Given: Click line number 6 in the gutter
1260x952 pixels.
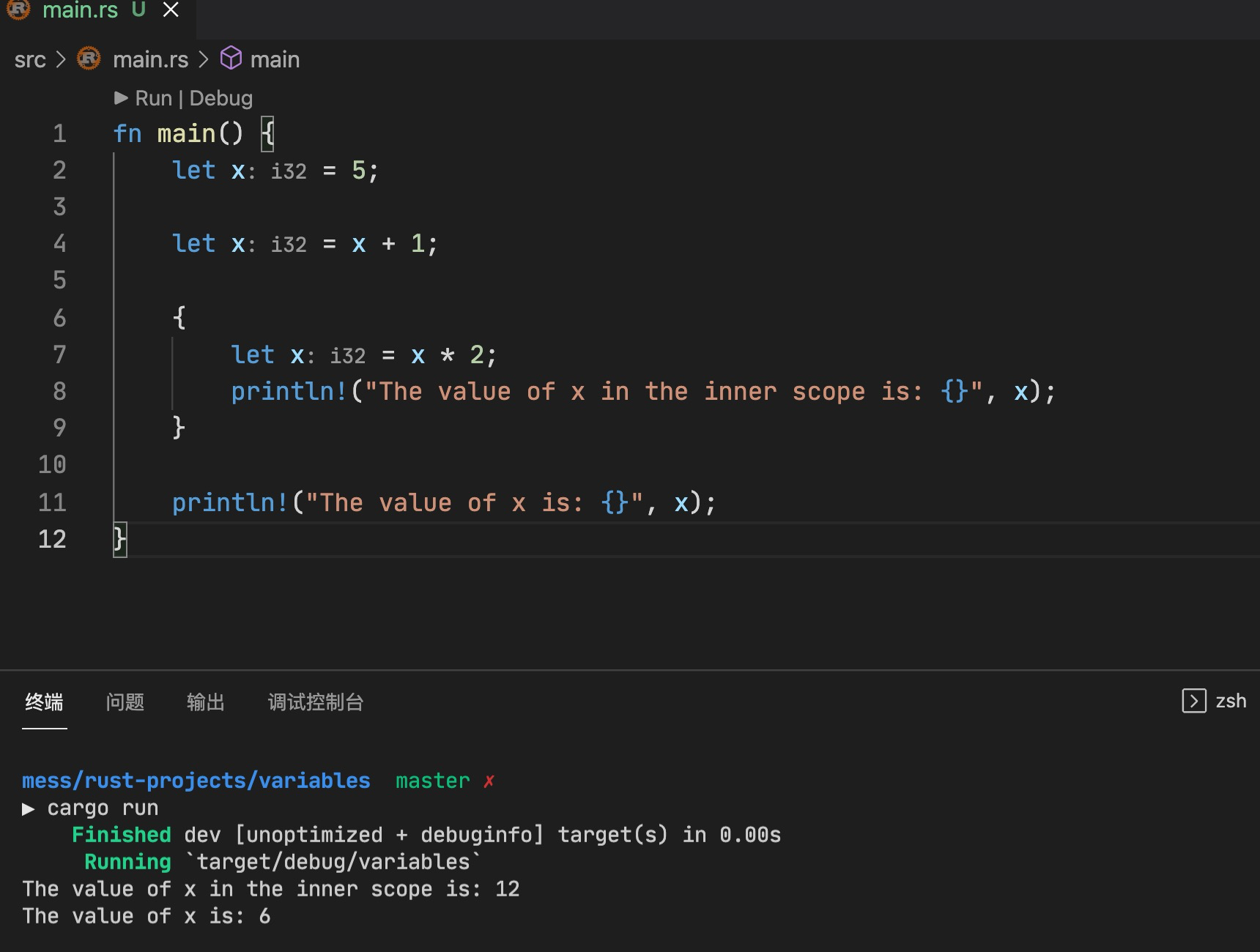Looking at the screenshot, I should point(59,318).
